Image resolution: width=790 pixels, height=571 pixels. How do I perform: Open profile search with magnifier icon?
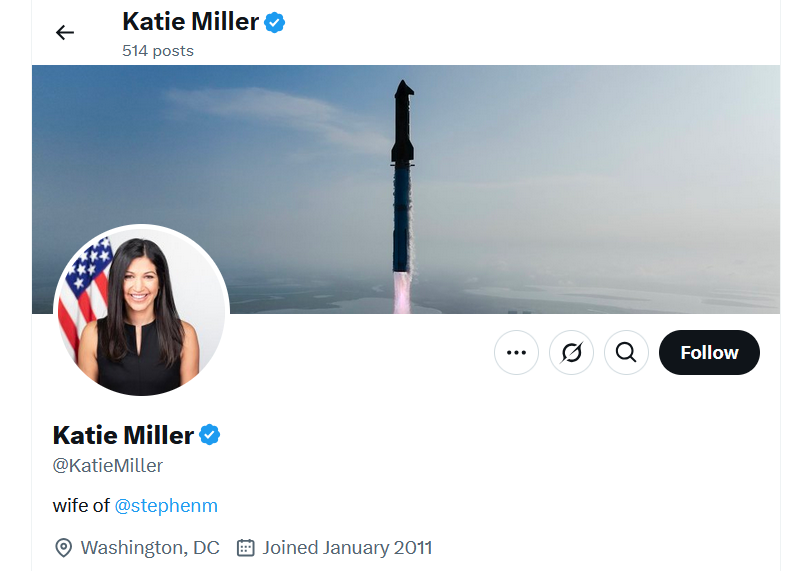pyautogui.click(x=626, y=352)
